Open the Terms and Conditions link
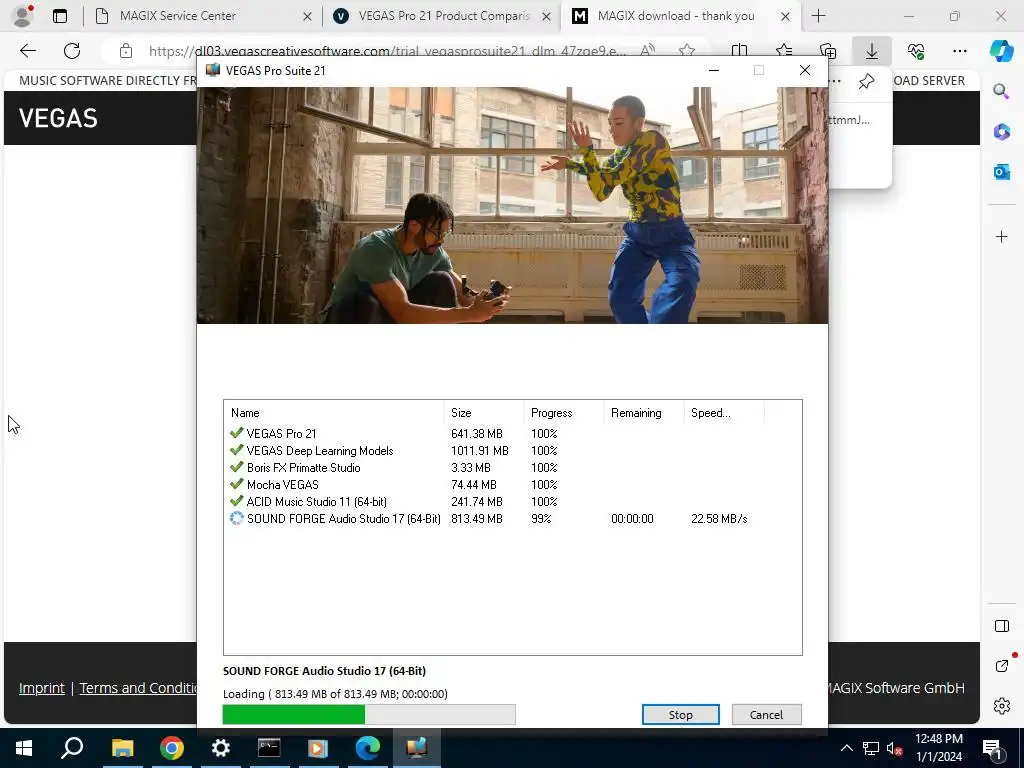The height and width of the screenshot is (768, 1024). point(138,688)
